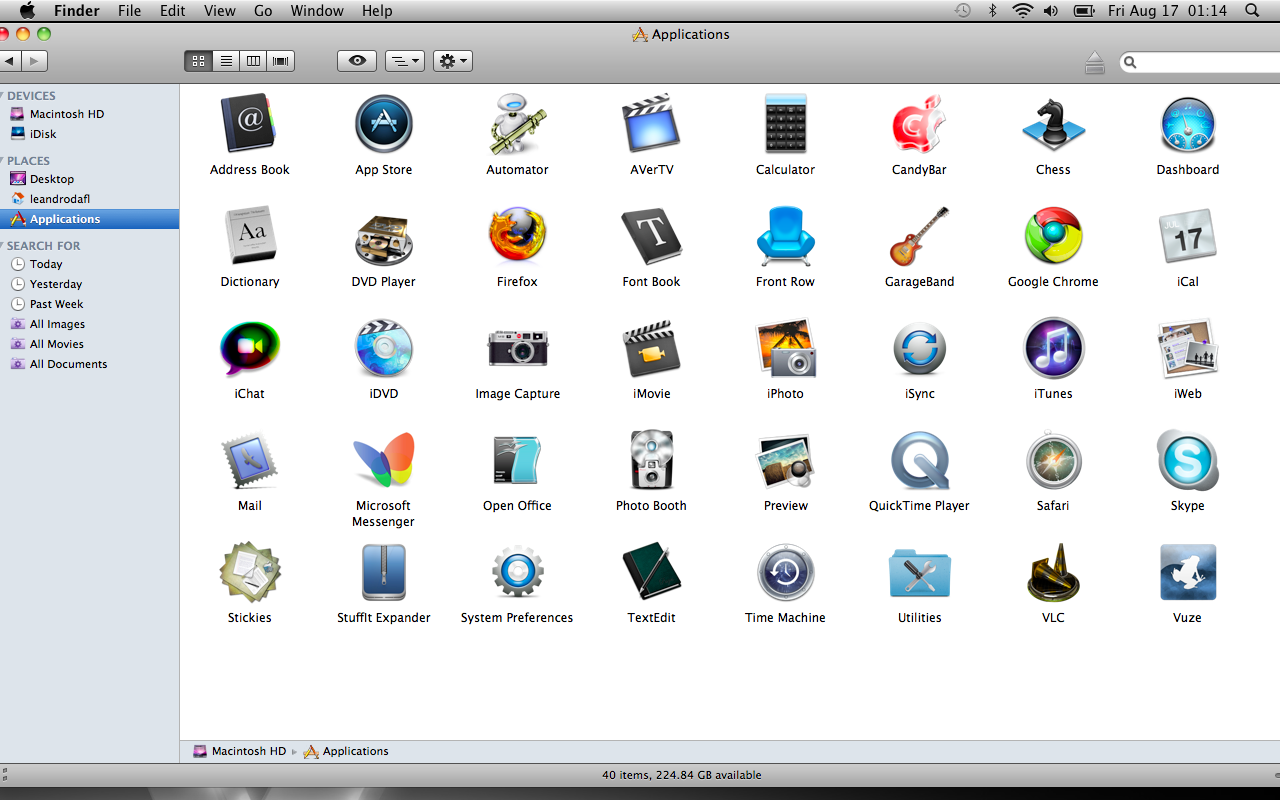Select the AVerTV application icon

651,124
